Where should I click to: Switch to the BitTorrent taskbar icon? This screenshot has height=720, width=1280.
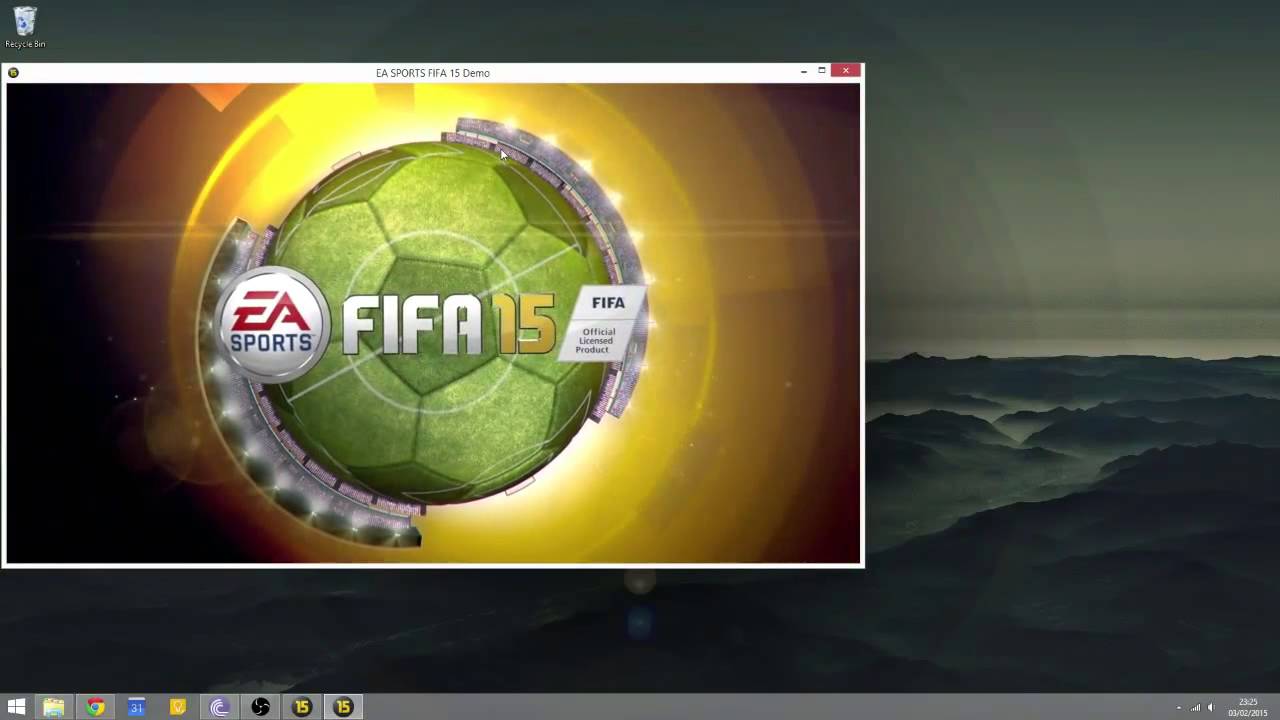pos(219,707)
